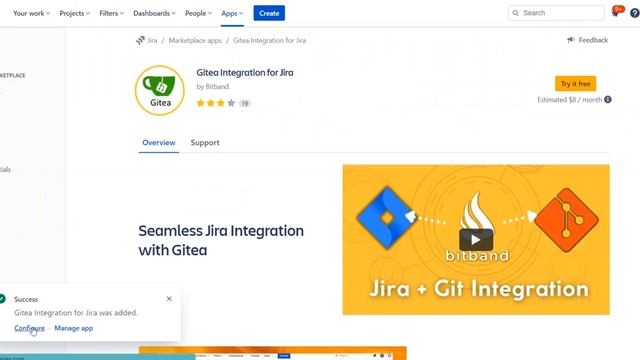Click the pricing info icon
The height and width of the screenshot is (360, 640).
(x=608, y=100)
